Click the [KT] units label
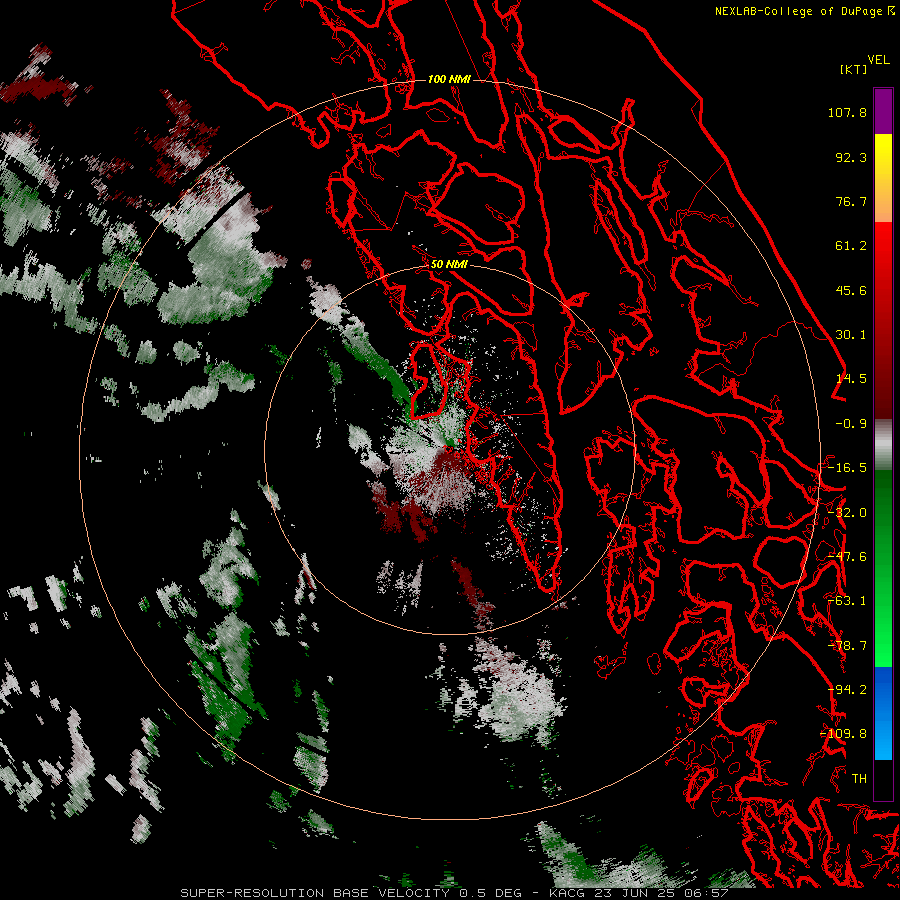The height and width of the screenshot is (900, 900). pyautogui.click(x=854, y=69)
